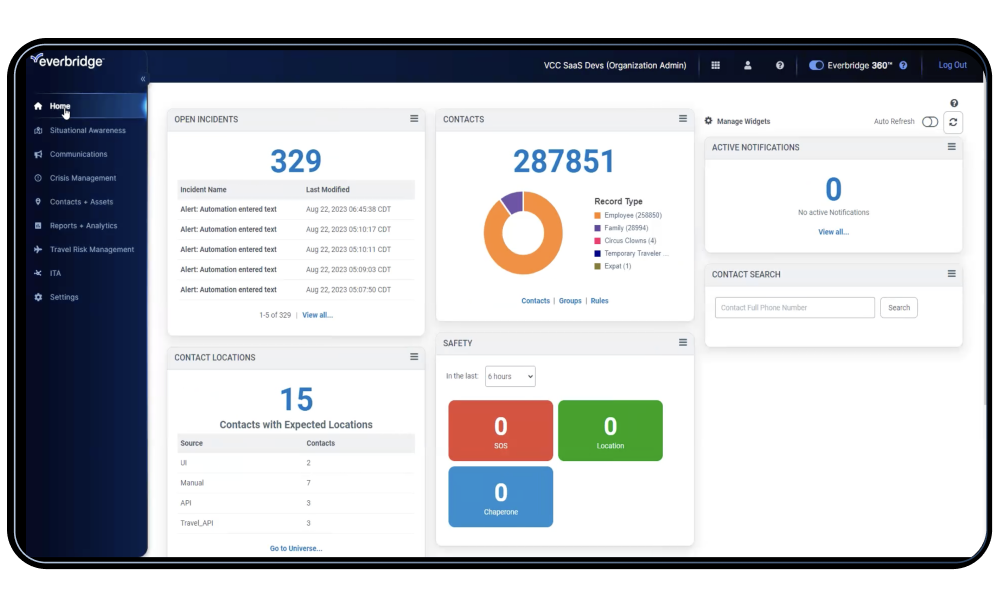Image resolution: width=1000 pixels, height=600 pixels.
Task: Switch to the Groups tab under Contacts
Action: pyautogui.click(x=569, y=300)
